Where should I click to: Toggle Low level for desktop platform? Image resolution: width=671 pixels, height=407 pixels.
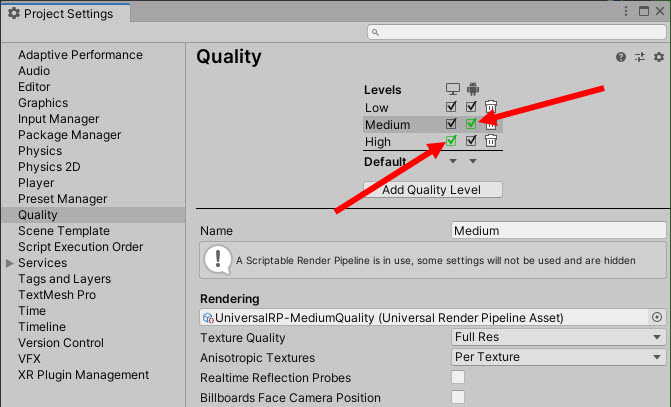point(451,106)
